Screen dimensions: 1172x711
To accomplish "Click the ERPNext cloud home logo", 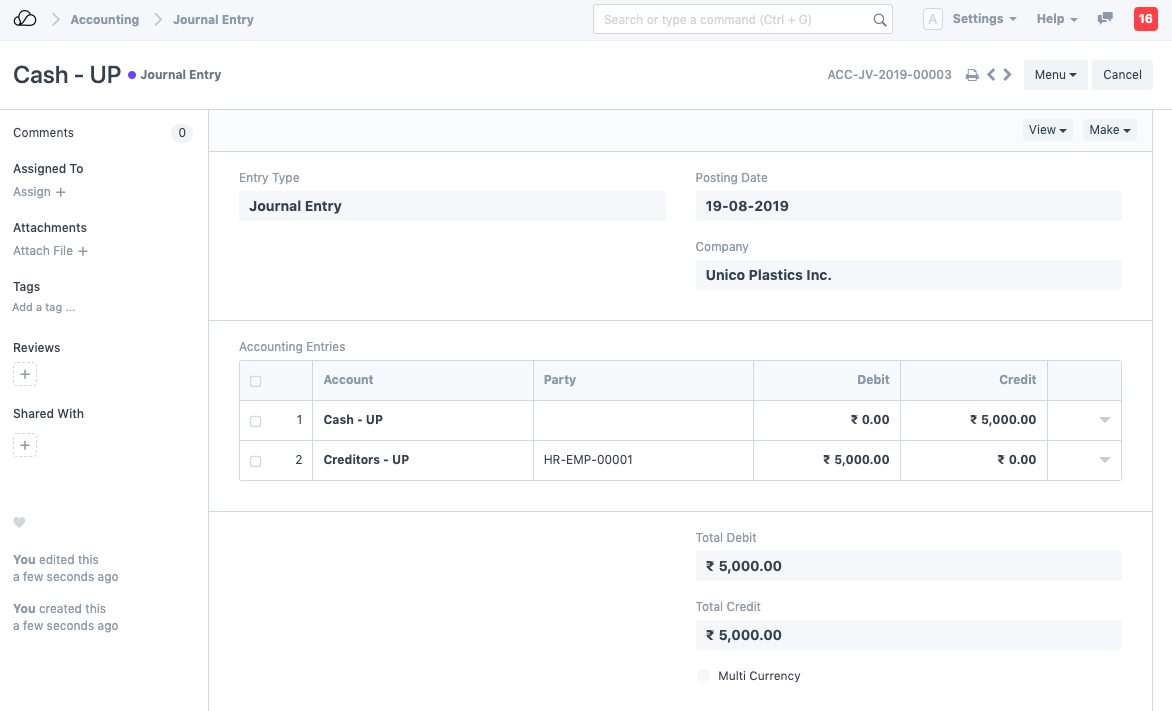I will (25, 19).
